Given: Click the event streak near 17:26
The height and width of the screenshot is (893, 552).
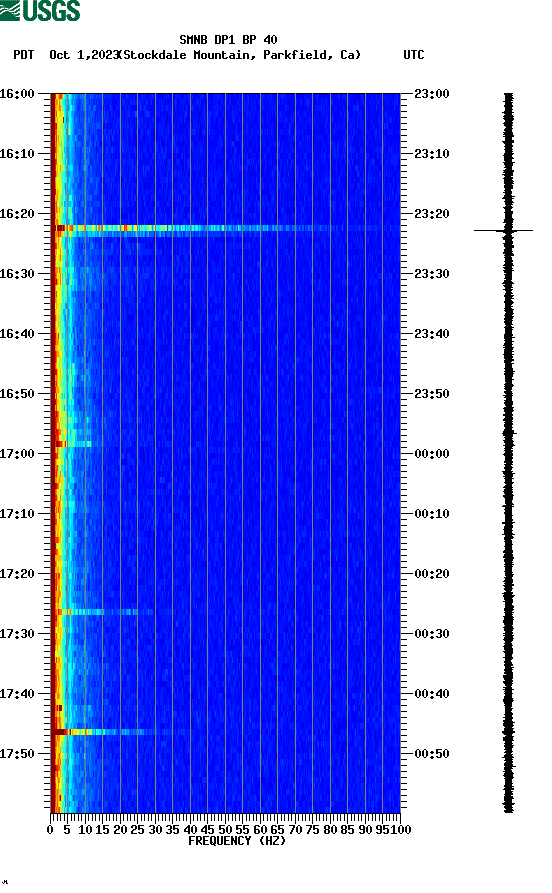Looking at the screenshot, I should [x=105, y=612].
